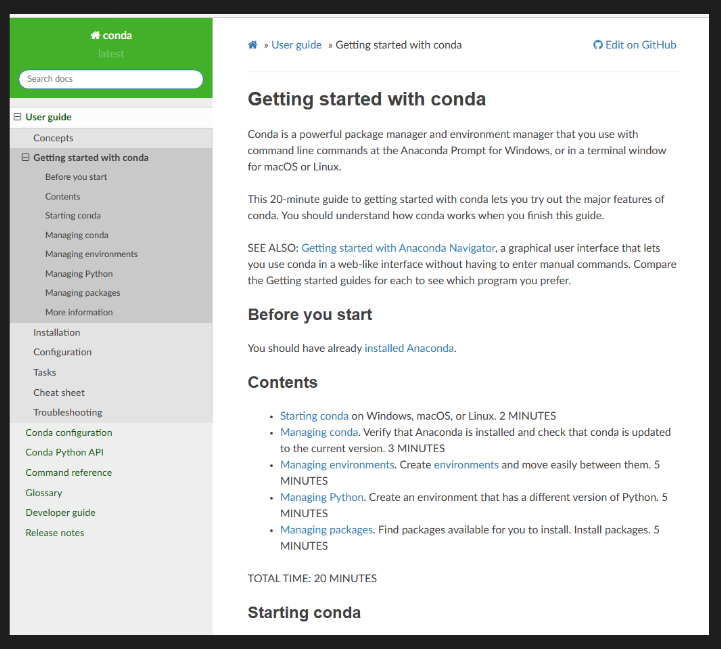Open Installation in sidebar

tap(57, 332)
